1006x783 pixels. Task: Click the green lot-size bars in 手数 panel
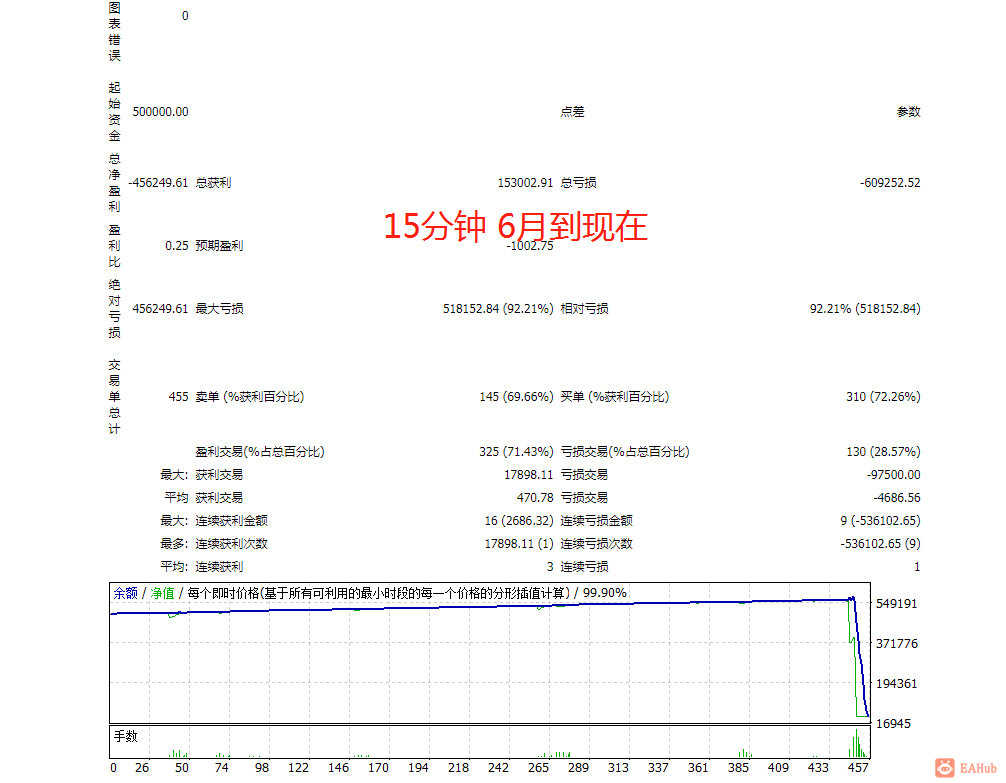857,745
